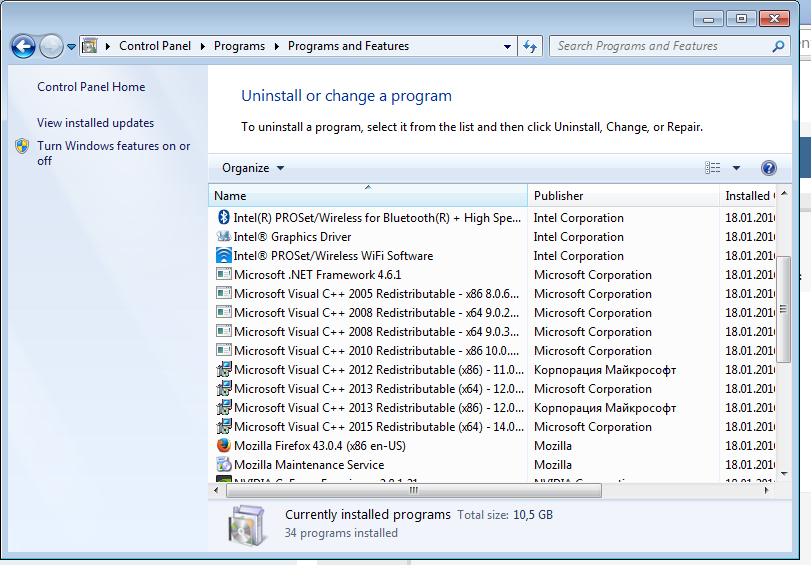Open Control Panel Home link
The height and width of the screenshot is (565, 811).
click(91, 87)
